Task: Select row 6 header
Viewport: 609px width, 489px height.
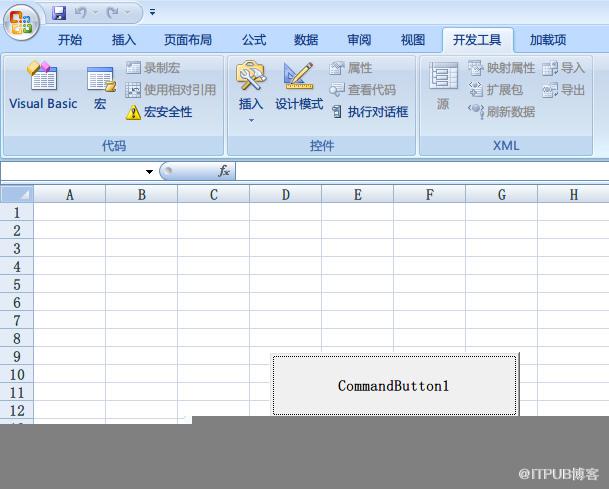Action: [x=17, y=302]
